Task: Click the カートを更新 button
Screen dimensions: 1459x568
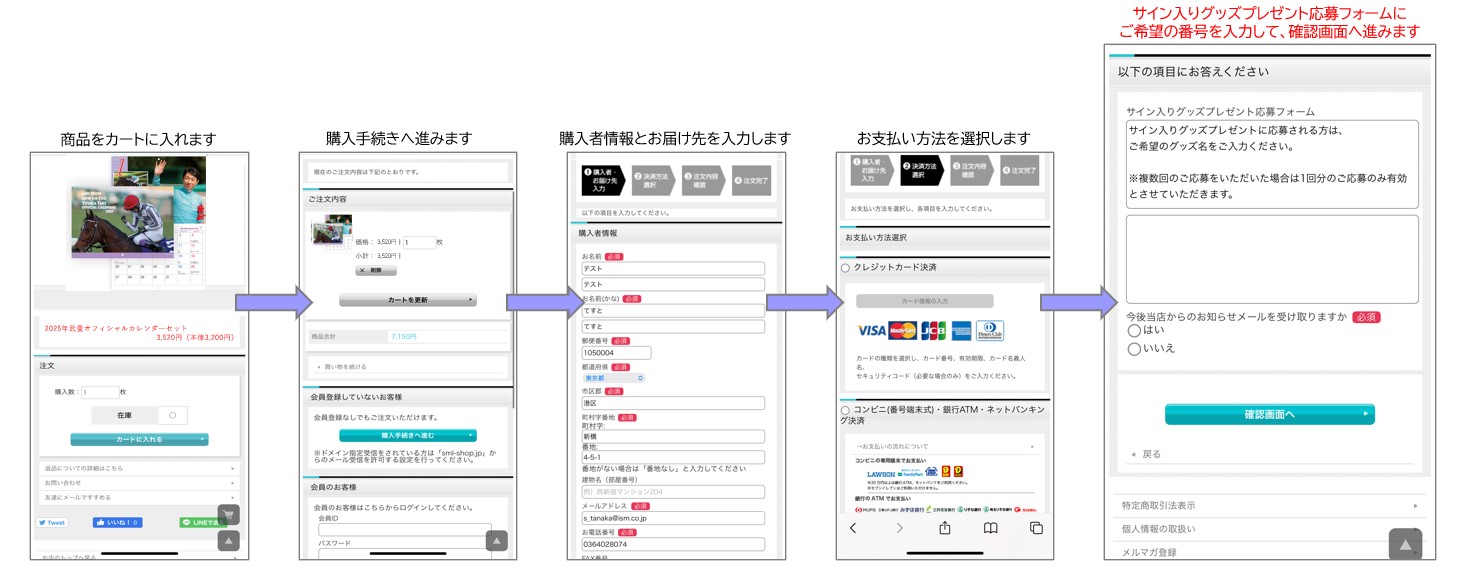Action: click(x=408, y=300)
